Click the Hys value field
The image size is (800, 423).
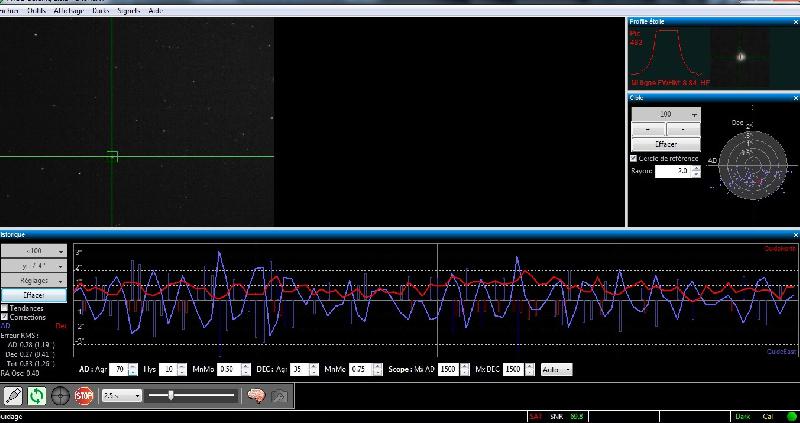(x=169, y=369)
